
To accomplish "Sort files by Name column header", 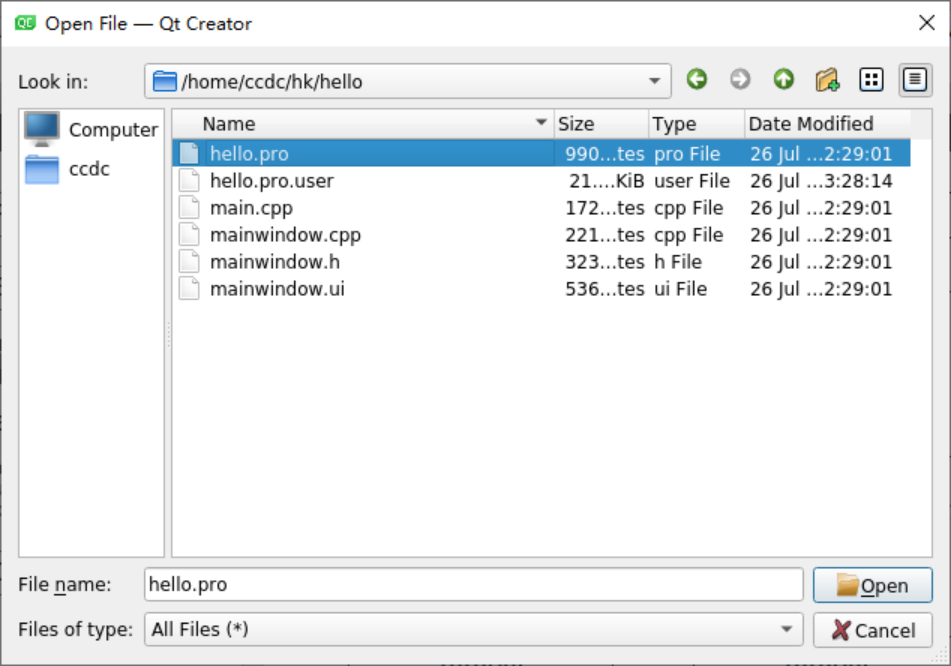I will [x=229, y=124].
